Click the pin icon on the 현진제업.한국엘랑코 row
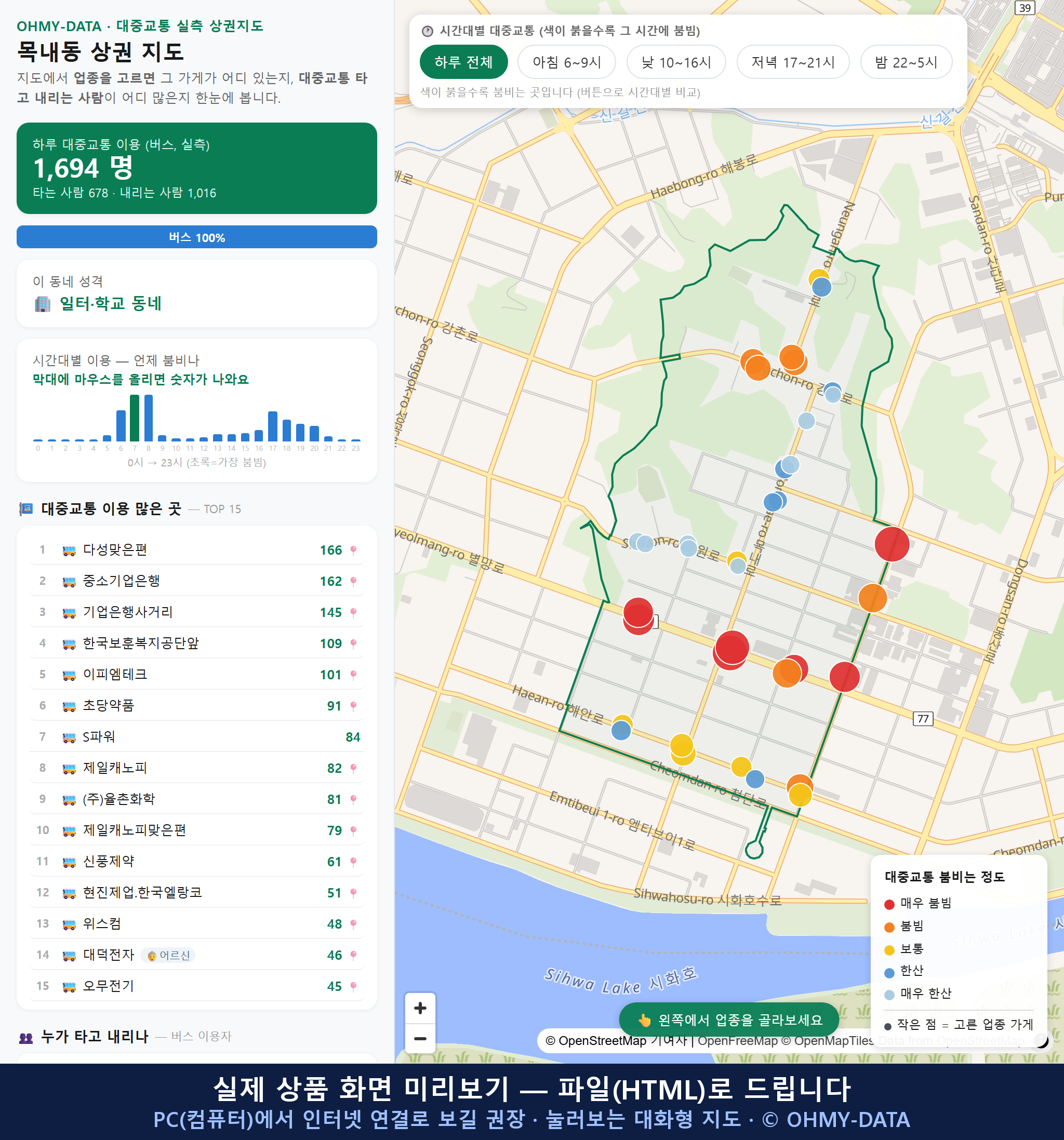Viewport: 1064px width, 1140px height. (x=353, y=893)
